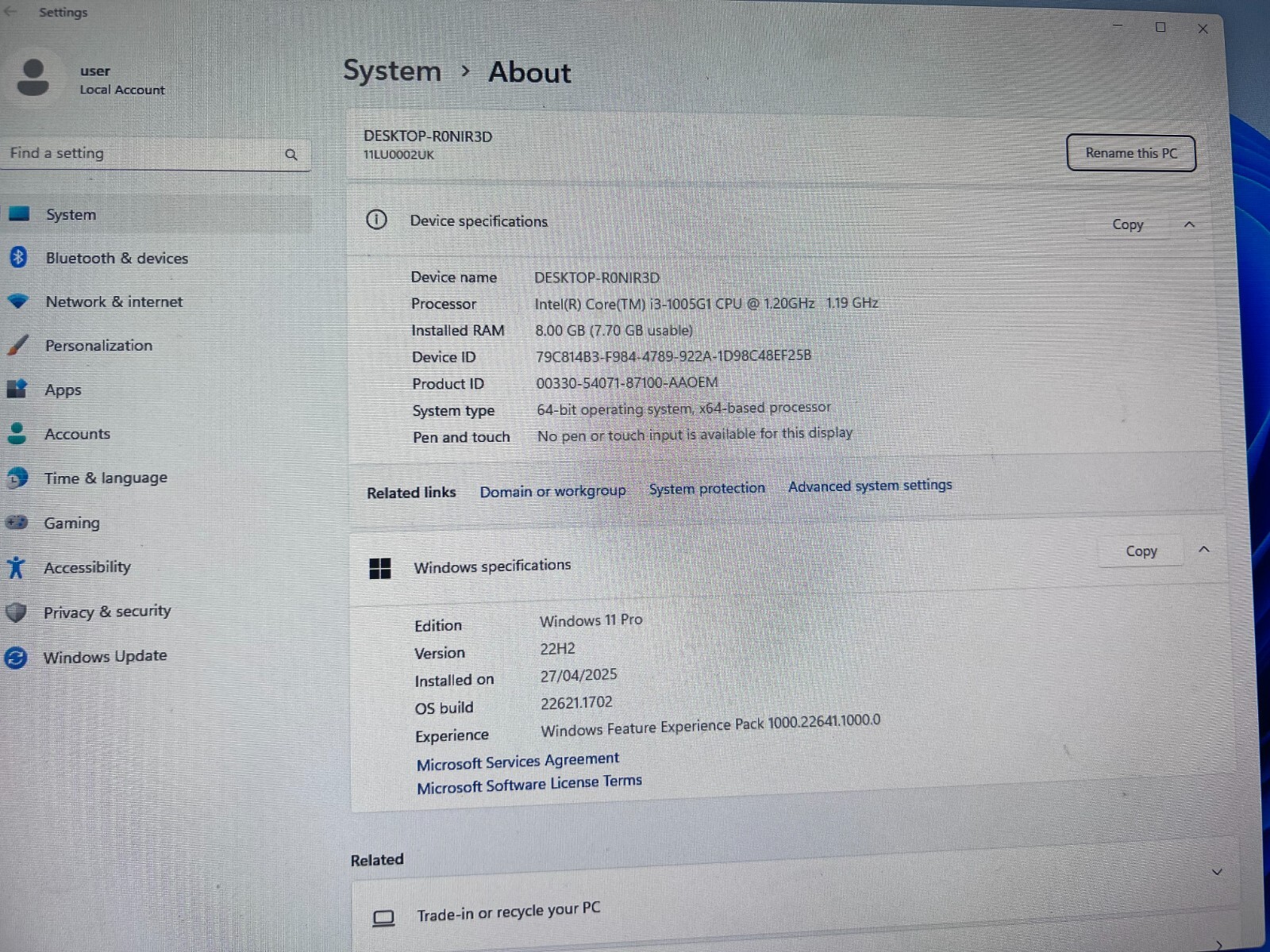
Task: Click the Accessibility figure icon
Action: click(x=16, y=567)
